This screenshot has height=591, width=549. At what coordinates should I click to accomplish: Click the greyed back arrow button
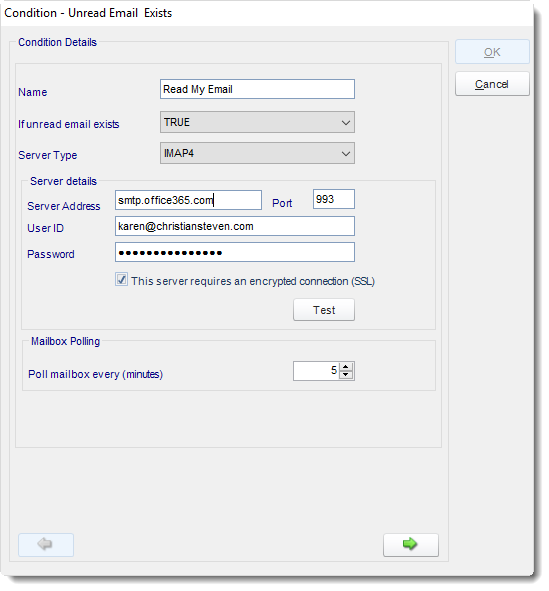click(x=46, y=544)
